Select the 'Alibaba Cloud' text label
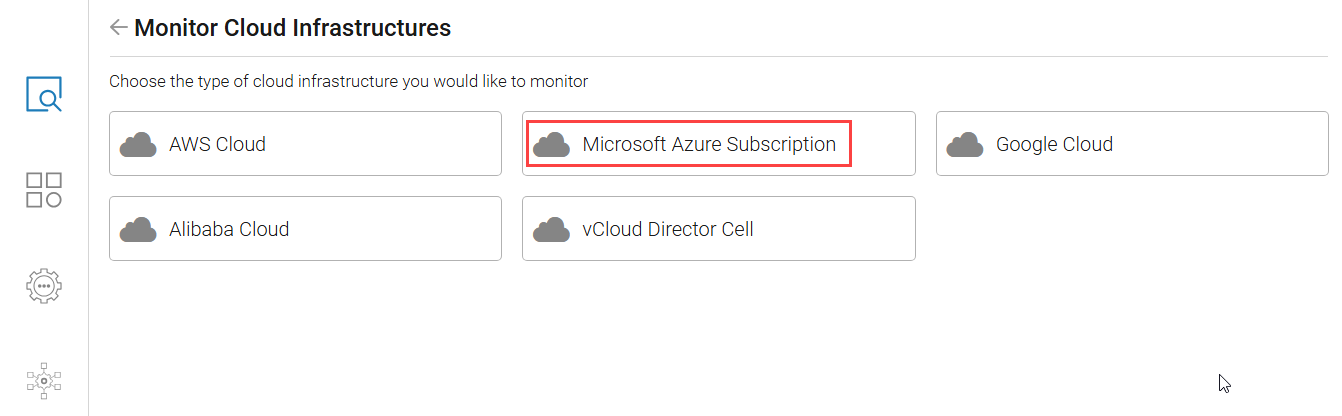 [229, 229]
